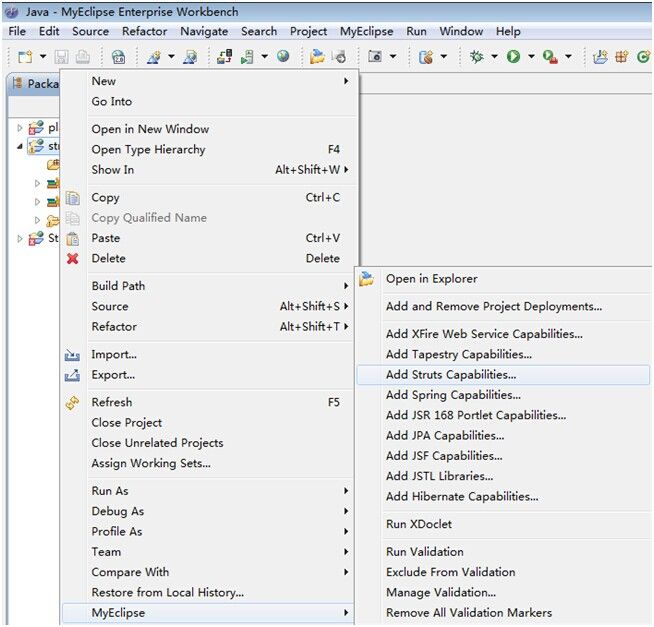
Task: Click the Debug bug toolbar icon
Action: pos(476,56)
